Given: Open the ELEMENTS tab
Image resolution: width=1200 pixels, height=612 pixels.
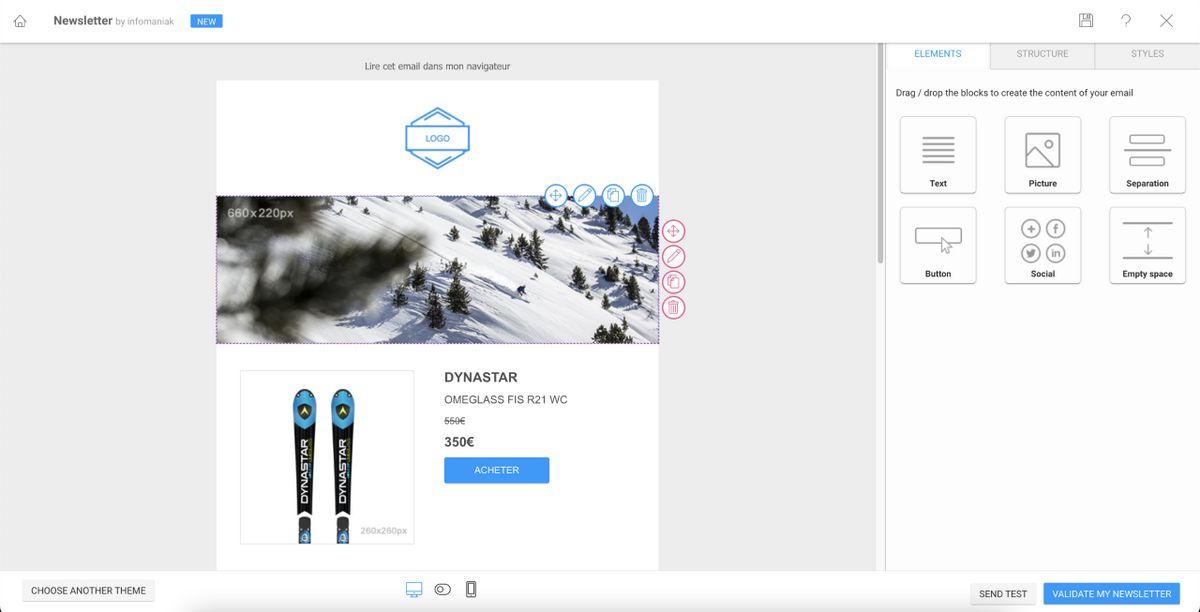Looking at the screenshot, I should (938, 54).
